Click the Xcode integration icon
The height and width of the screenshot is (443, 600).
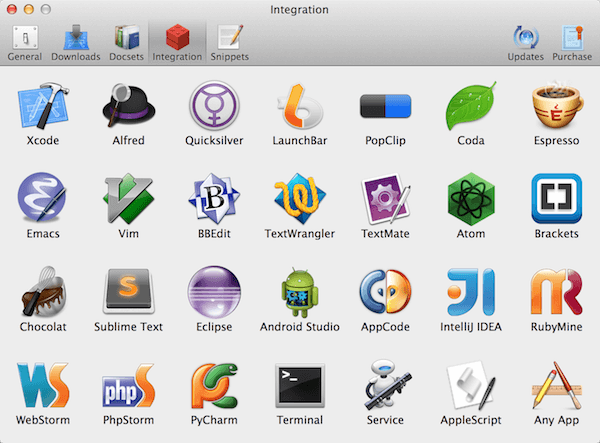[43, 106]
